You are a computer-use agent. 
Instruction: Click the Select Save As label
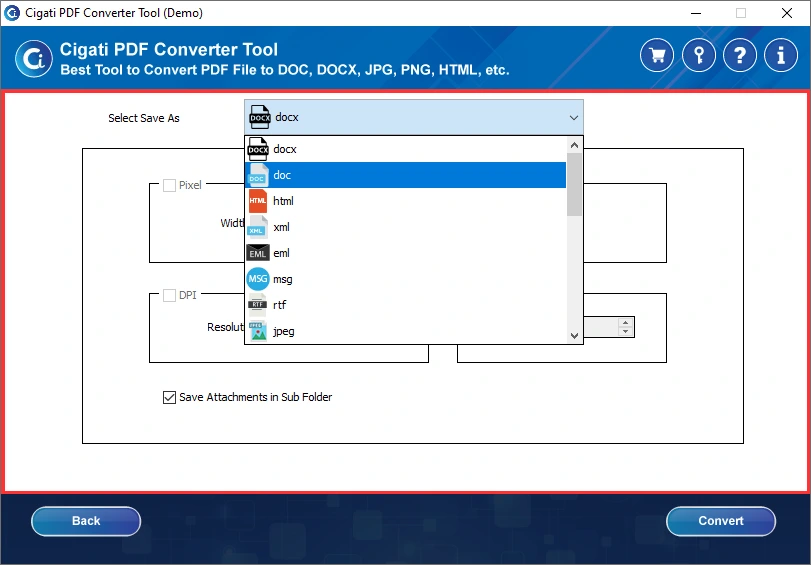pyautogui.click(x=144, y=118)
